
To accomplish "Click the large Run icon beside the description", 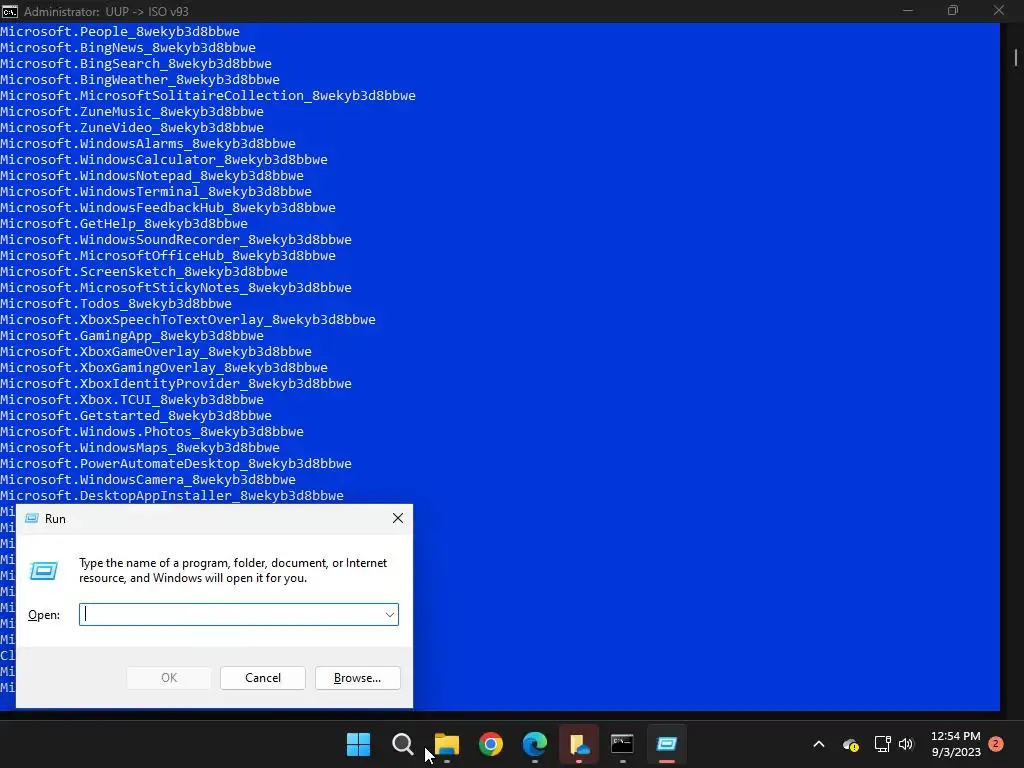I will [44, 571].
